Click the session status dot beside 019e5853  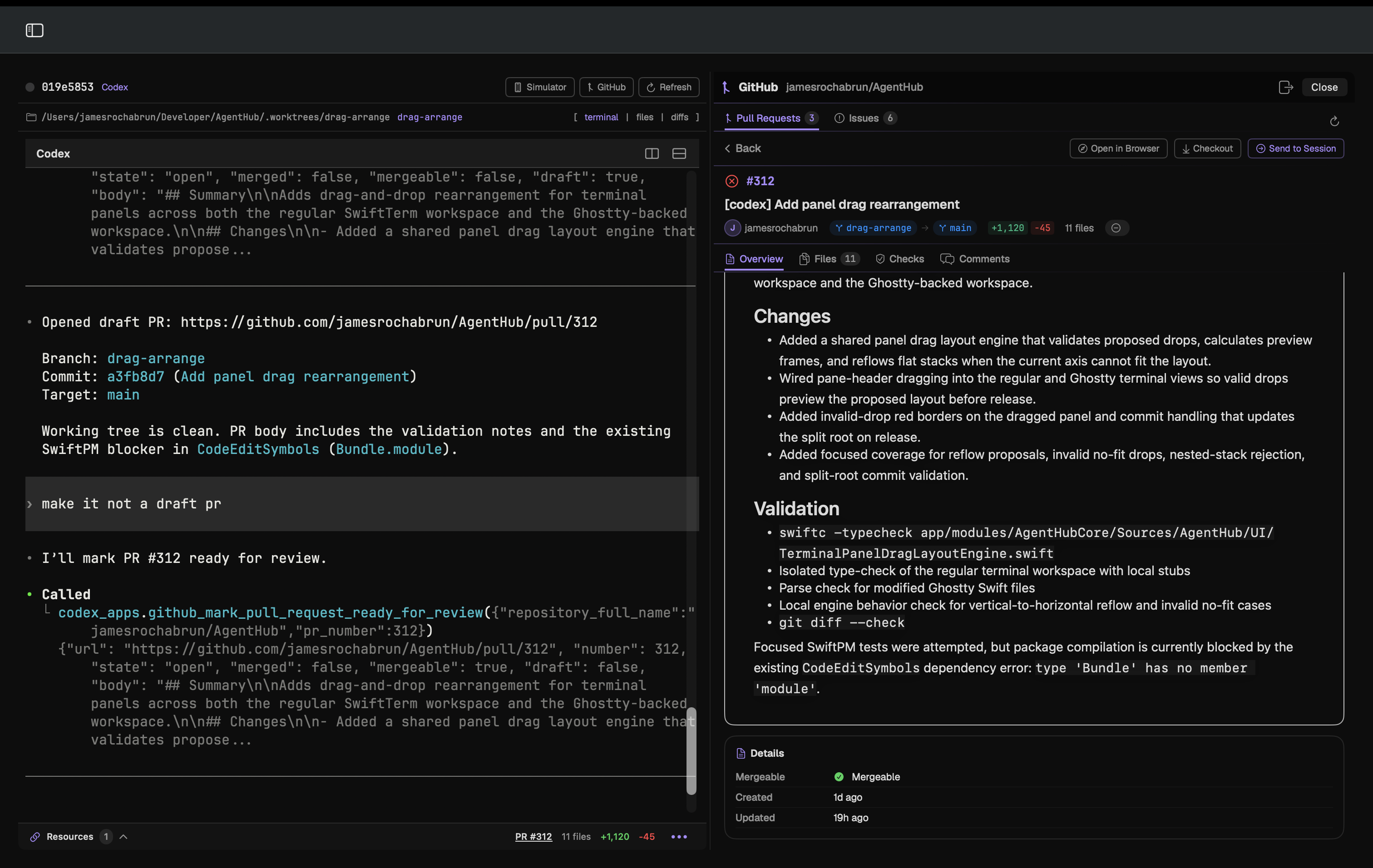(x=30, y=87)
